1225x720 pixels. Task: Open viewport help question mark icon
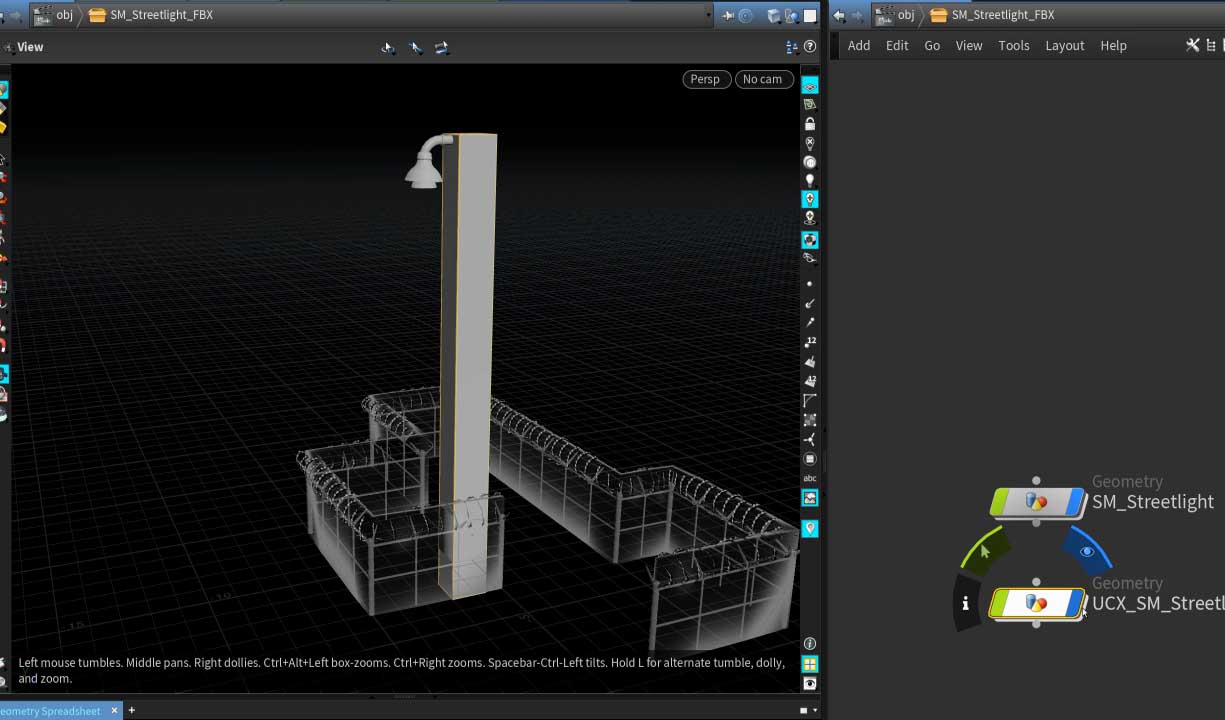coord(810,46)
